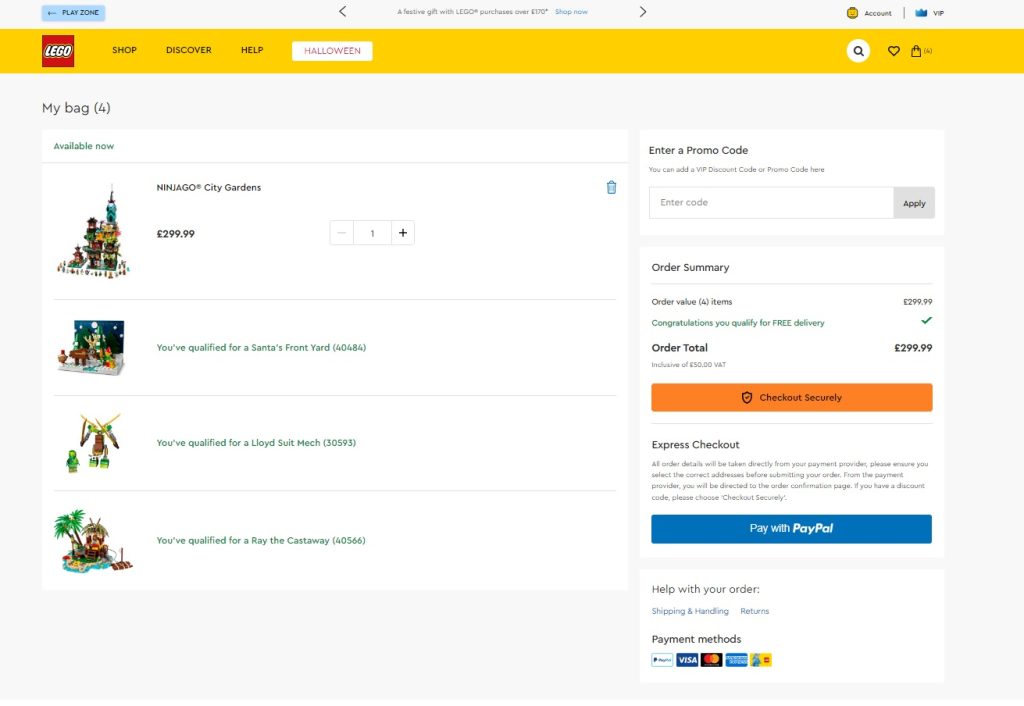Increase quantity with the plus button

(403, 233)
